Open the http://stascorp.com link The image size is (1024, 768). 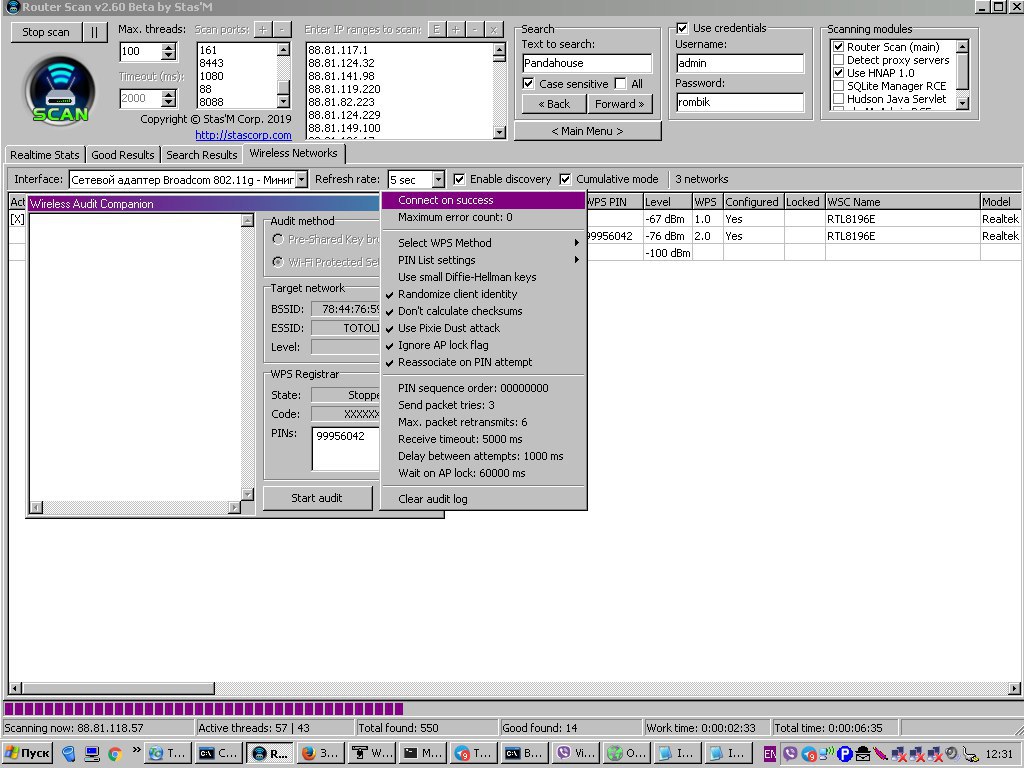(243, 135)
